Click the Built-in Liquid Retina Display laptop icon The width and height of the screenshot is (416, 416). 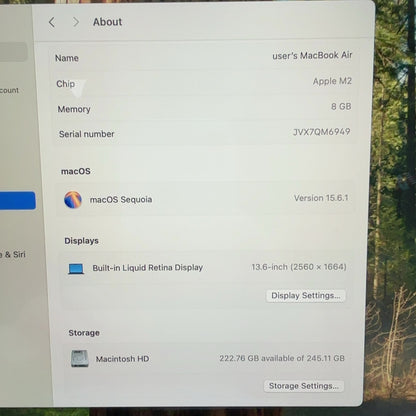[76, 269]
